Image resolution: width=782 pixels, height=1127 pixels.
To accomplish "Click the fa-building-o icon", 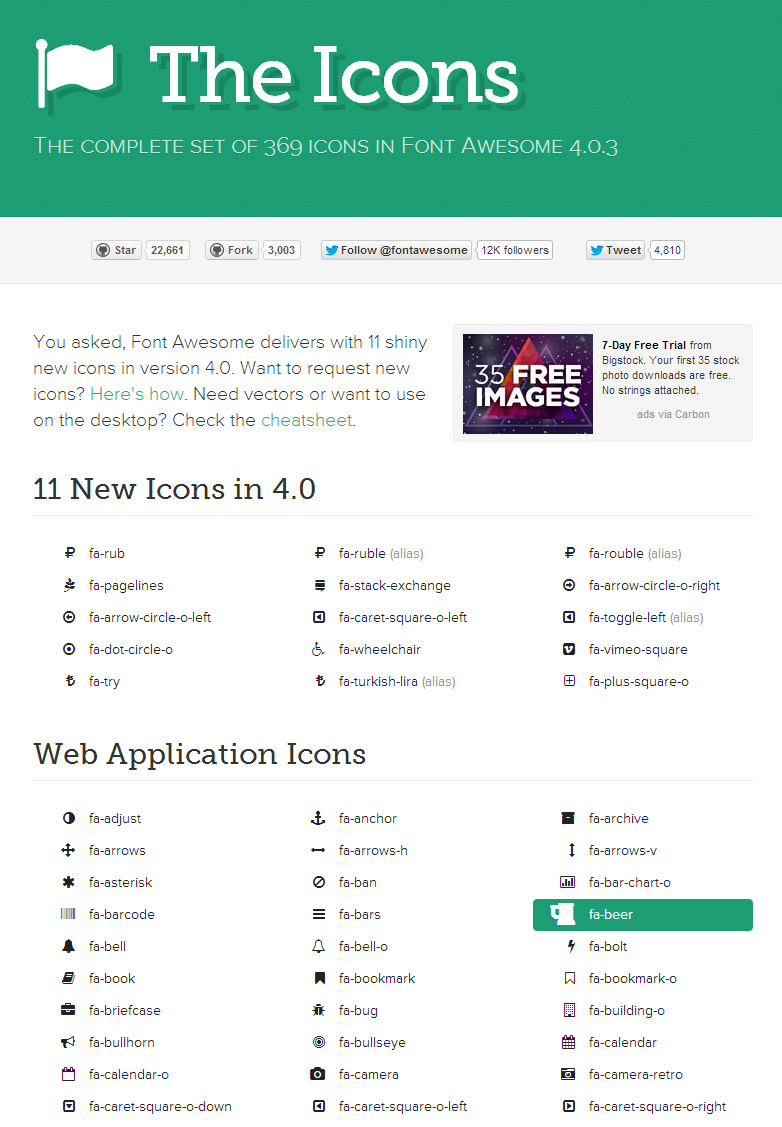I will (x=569, y=1010).
